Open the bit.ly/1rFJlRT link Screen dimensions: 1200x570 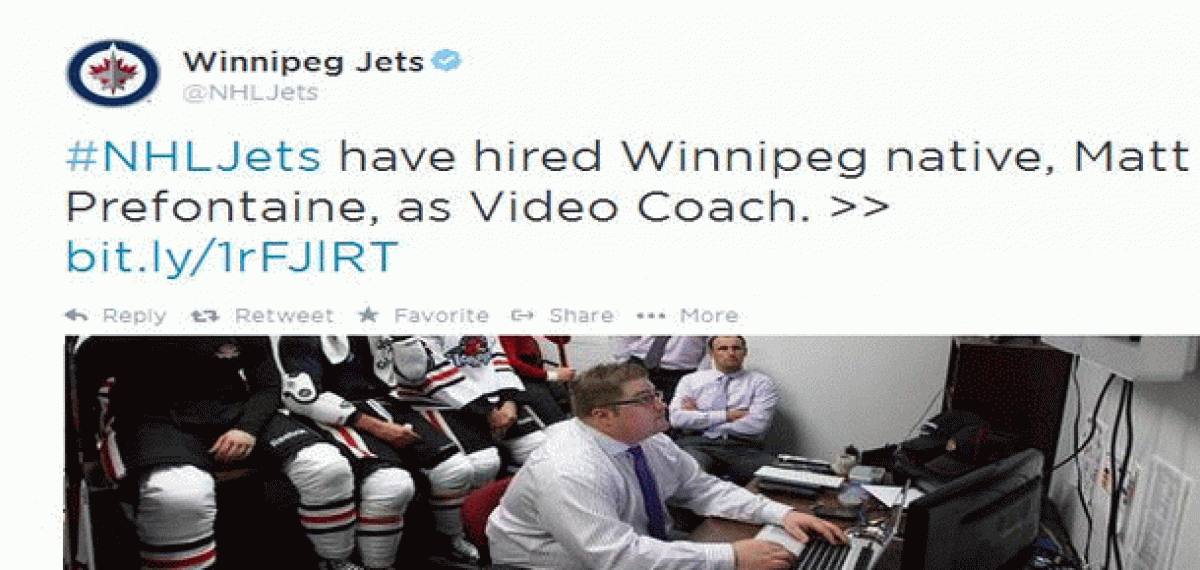click(232, 257)
